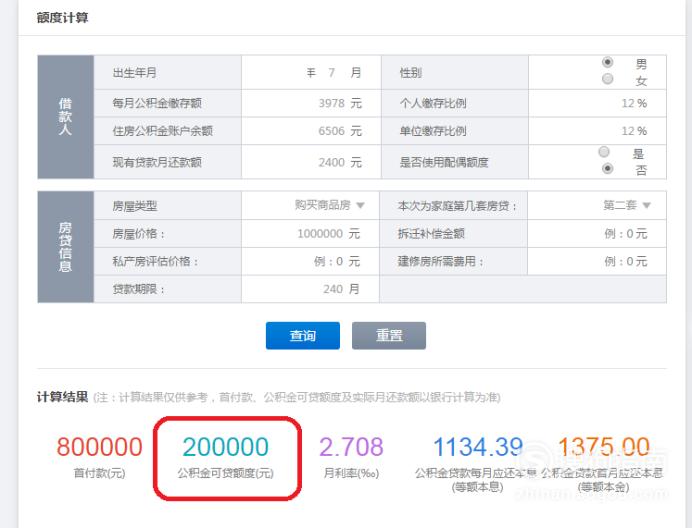
Task: Click the 200000 公积金可贷额度 result value
Action: [x=226, y=447]
